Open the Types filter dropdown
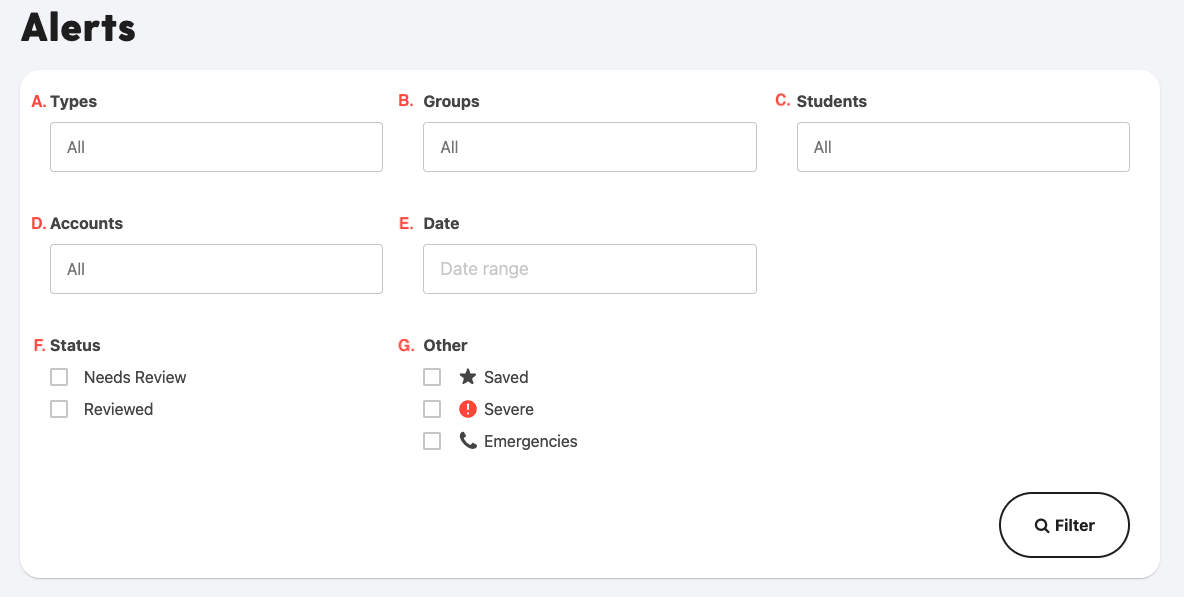The width and height of the screenshot is (1184, 597). click(216, 147)
